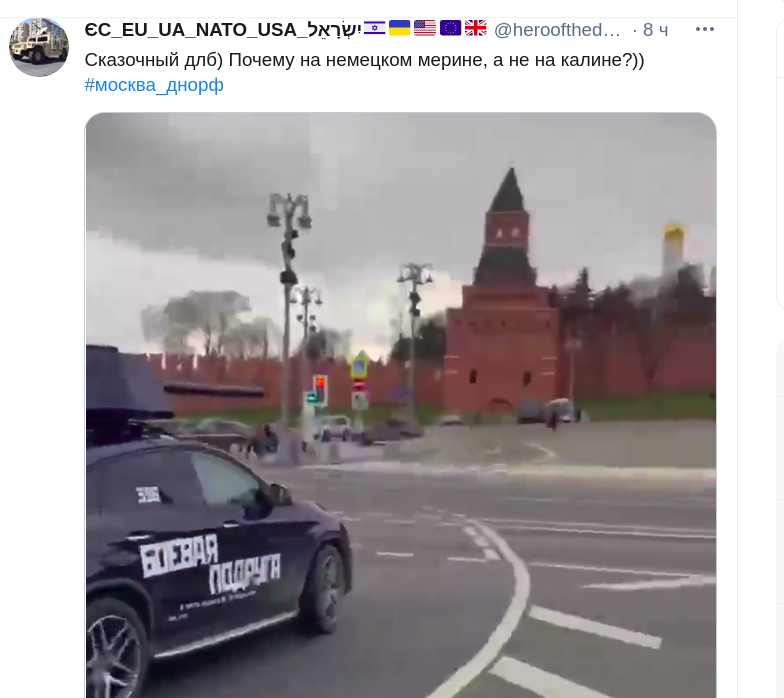
Task: Play the embedded Kremlin video
Action: tap(400, 405)
